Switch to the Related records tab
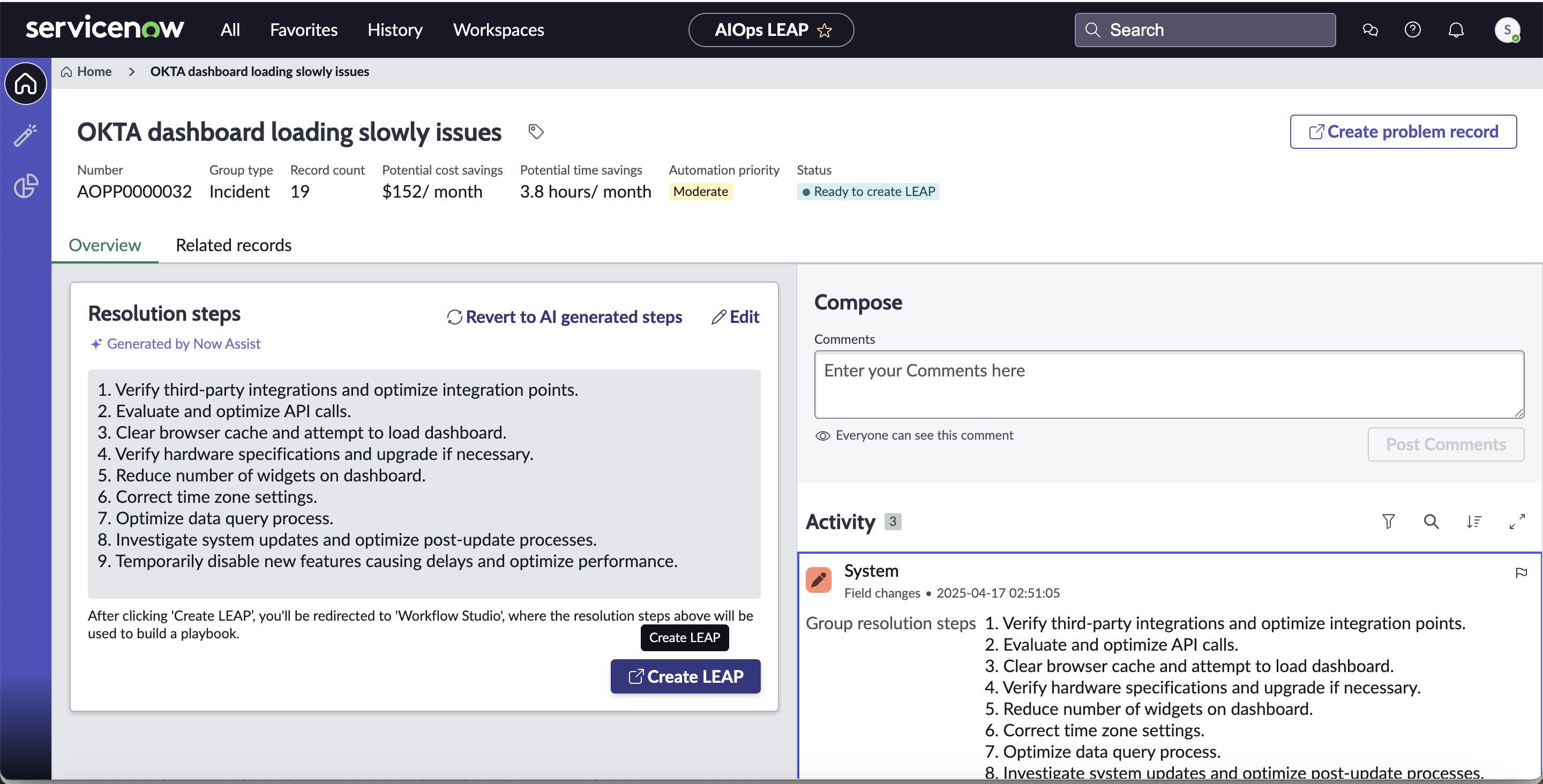The height and width of the screenshot is (784, 1543). click(234, 245)
